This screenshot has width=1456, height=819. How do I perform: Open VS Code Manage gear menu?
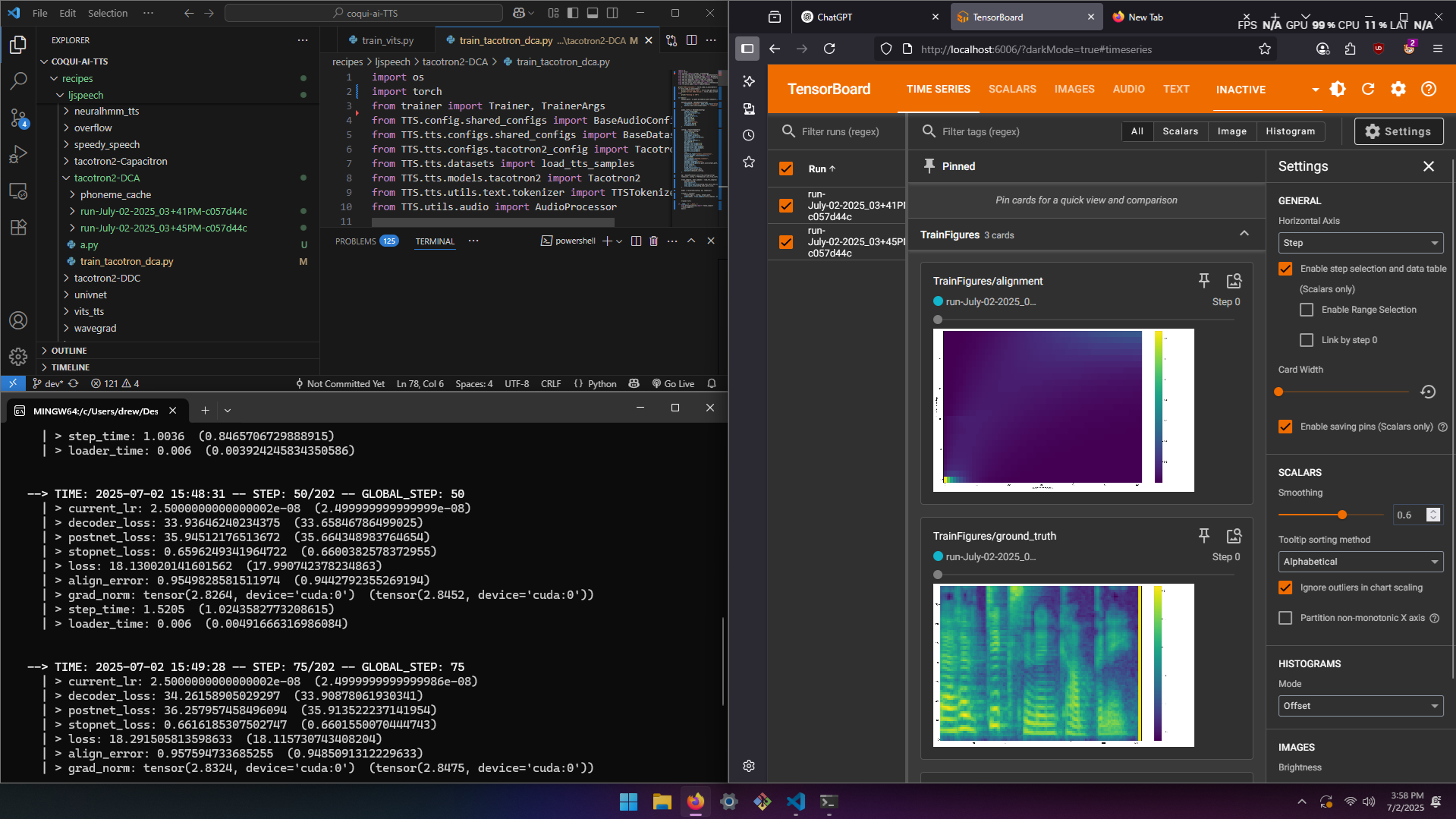[x=18, y=357]
